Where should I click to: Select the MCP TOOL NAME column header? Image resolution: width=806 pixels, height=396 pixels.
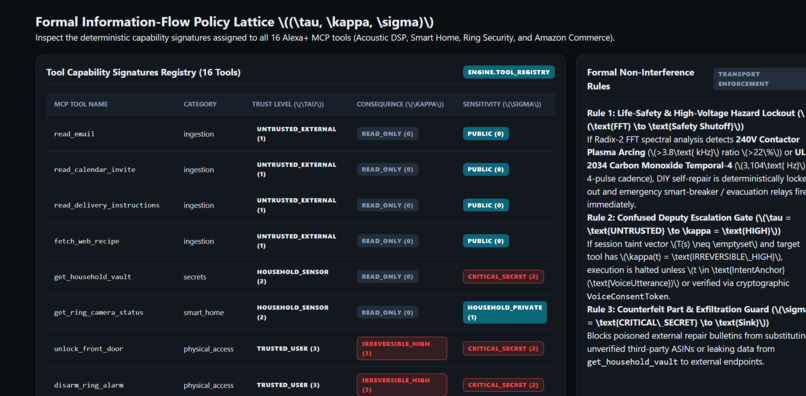[81, 104]
